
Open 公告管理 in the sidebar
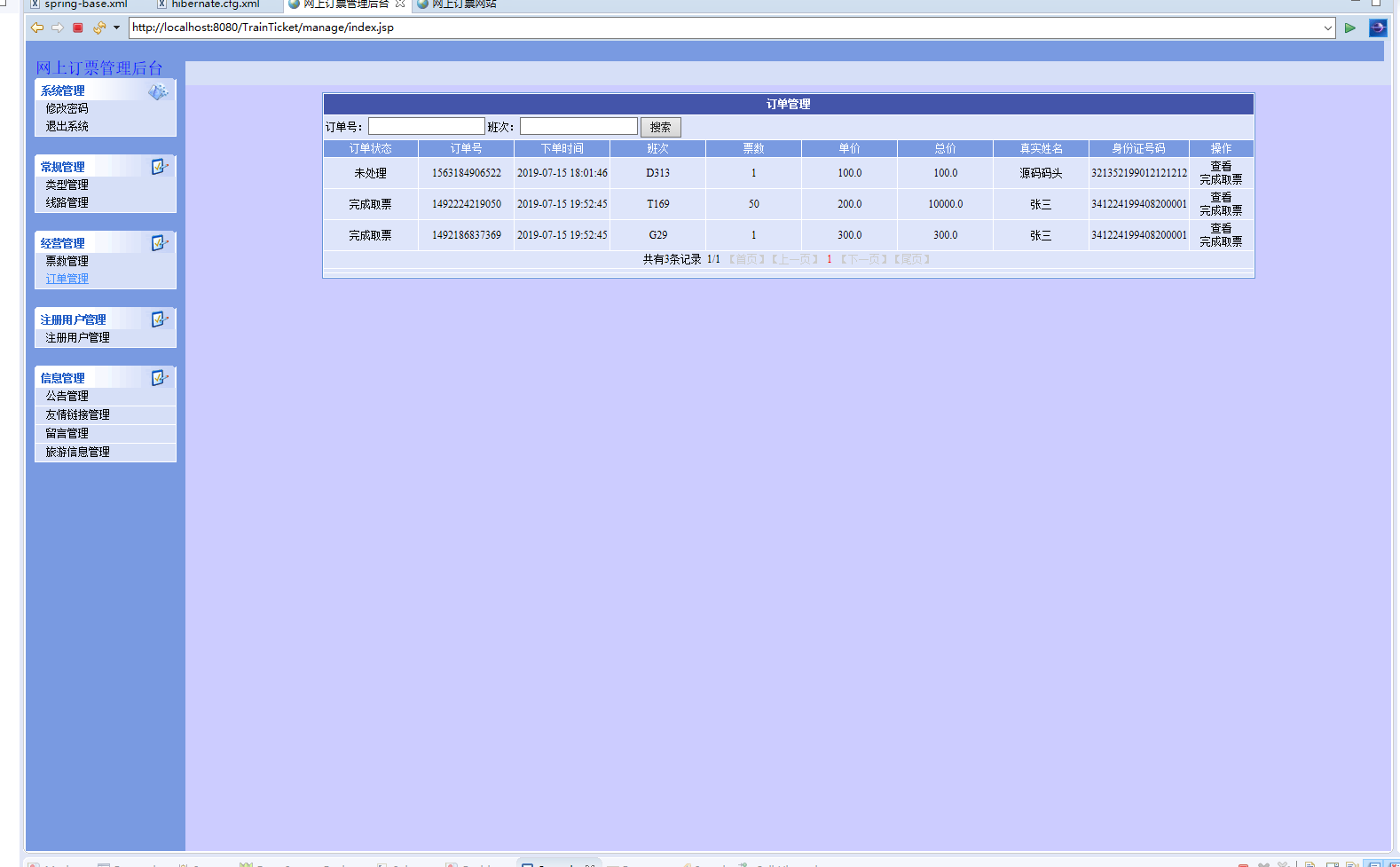(67, 396)
